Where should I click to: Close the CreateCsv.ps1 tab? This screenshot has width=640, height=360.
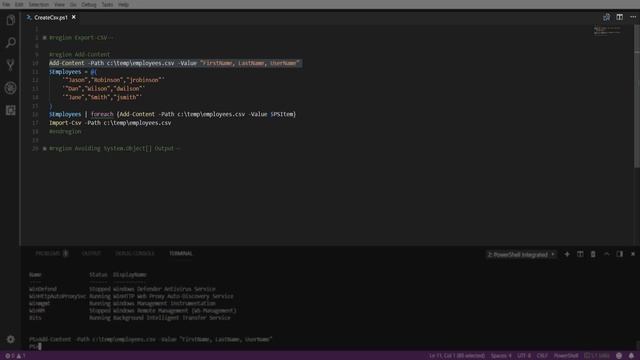(73, 17)
